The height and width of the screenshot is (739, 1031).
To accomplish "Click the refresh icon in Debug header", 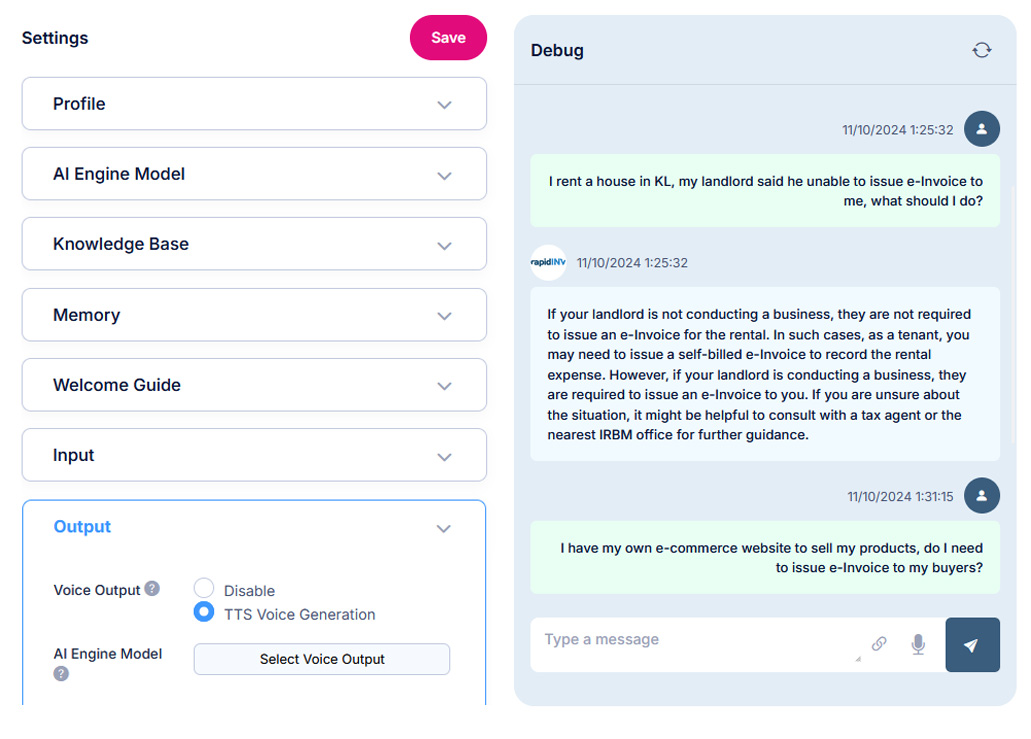I will pos(982,50).
